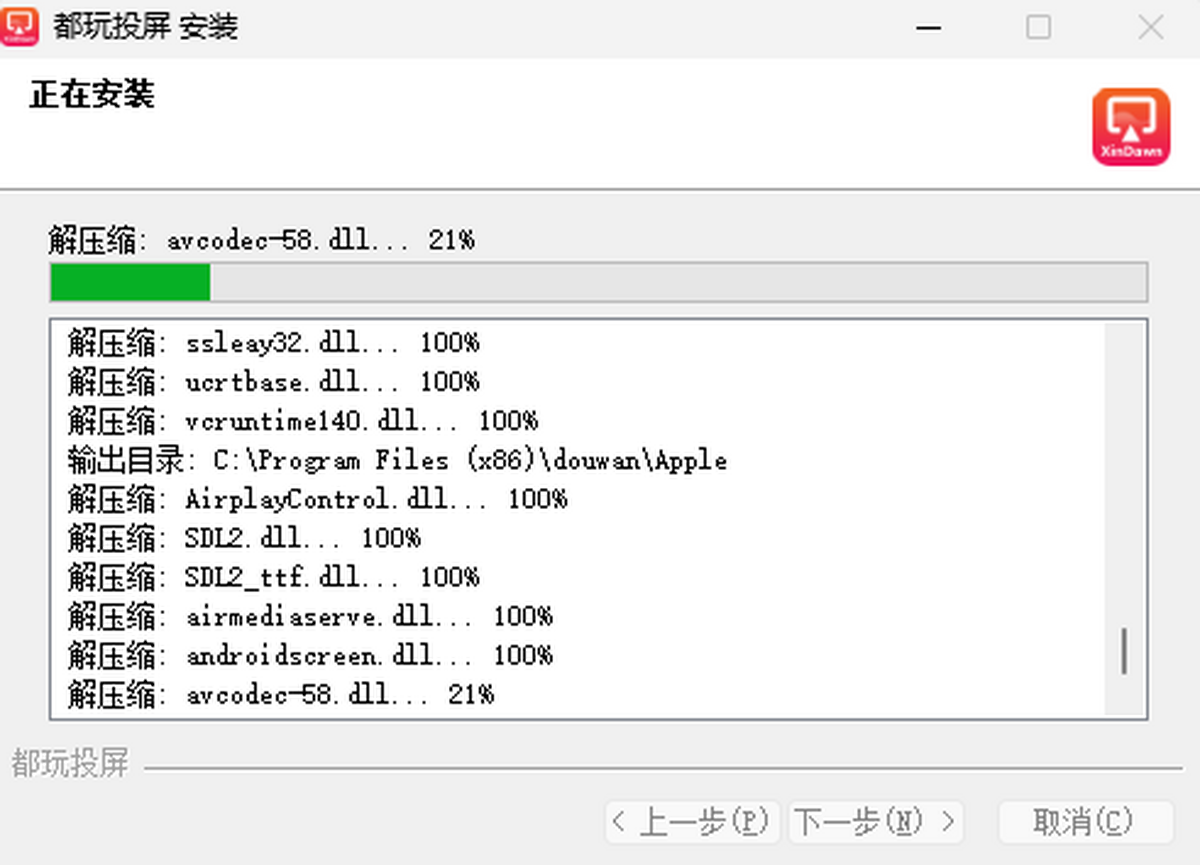Viewport: 1200px width, 865px height.
Task: Select the ssleay32.dll log line
Action: pyautogui.click(x=273, y=343)
